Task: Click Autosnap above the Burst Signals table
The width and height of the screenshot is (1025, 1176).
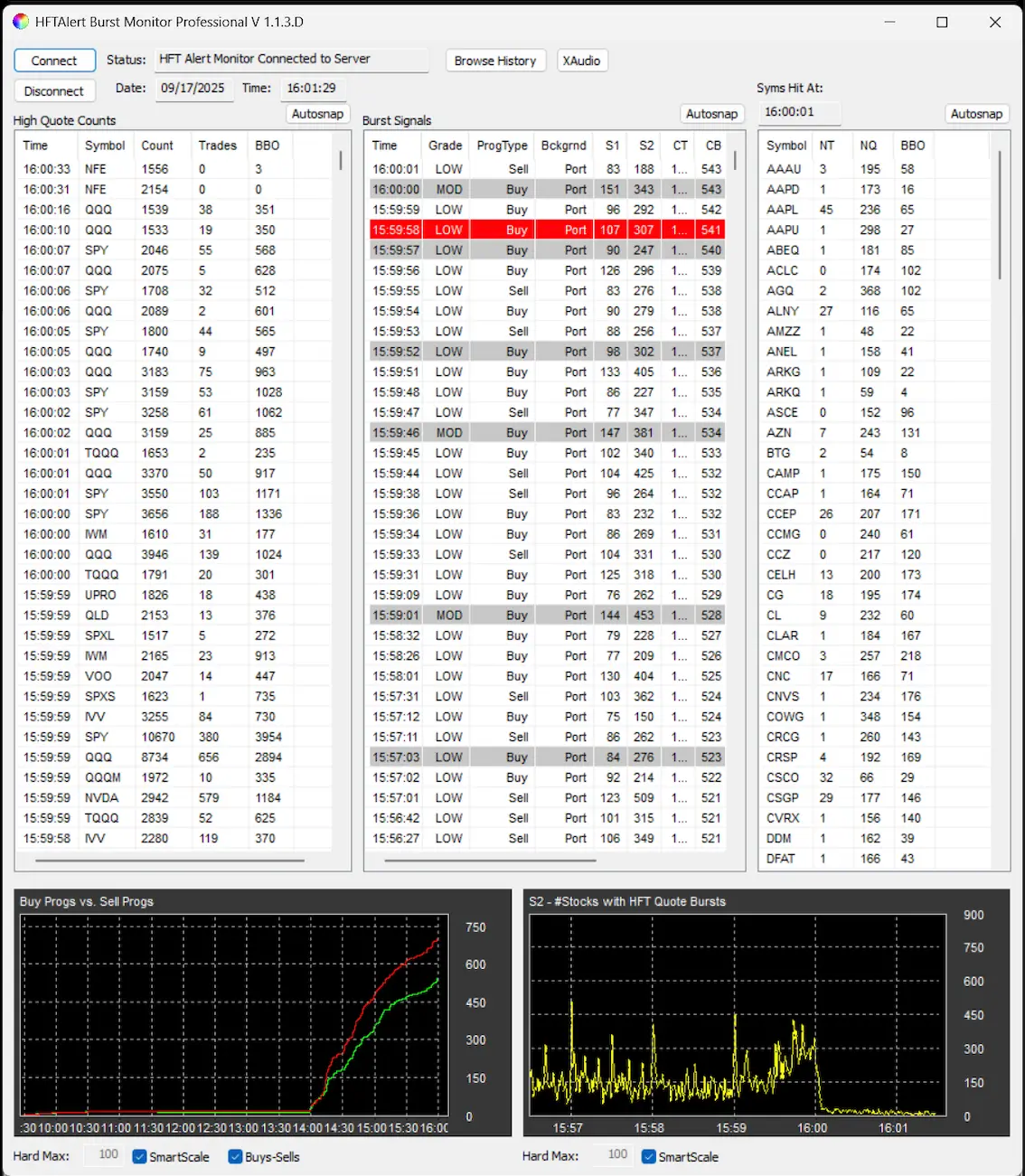Action: [711, 114]
